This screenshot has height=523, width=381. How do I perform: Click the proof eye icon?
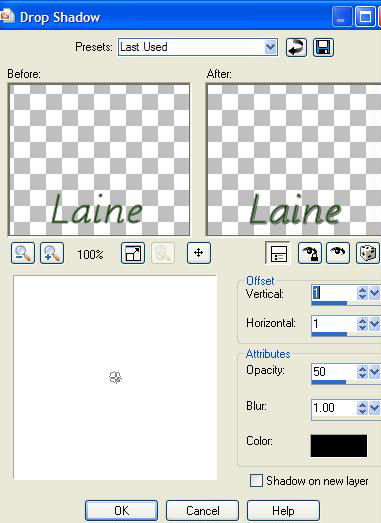pyautogui.click(x=338, y=253)
